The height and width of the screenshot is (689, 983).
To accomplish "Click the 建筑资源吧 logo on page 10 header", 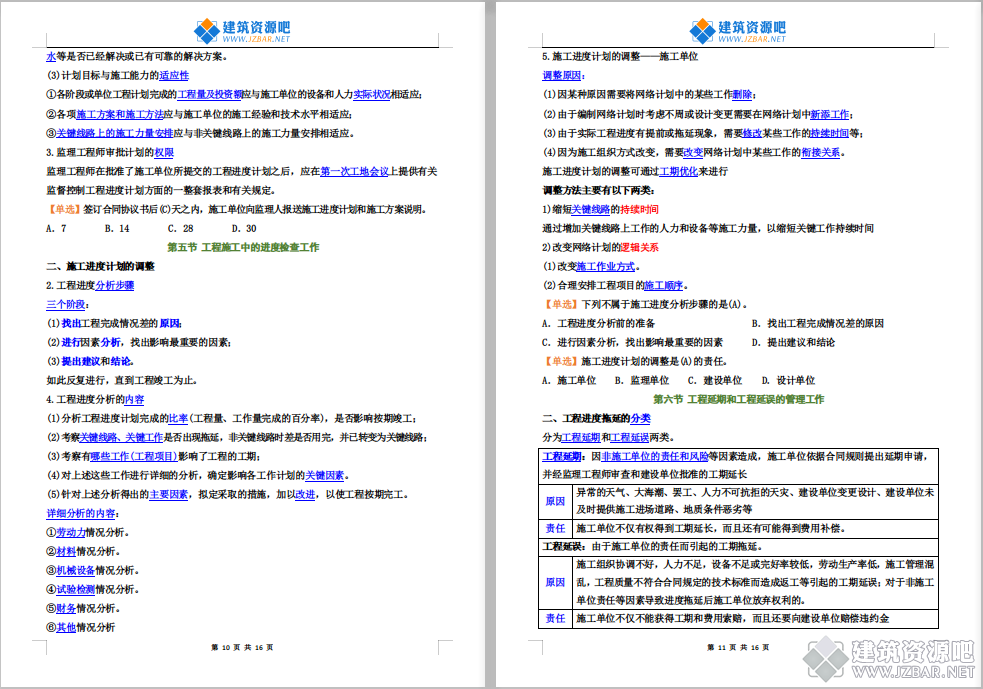I will pos(242,30).
